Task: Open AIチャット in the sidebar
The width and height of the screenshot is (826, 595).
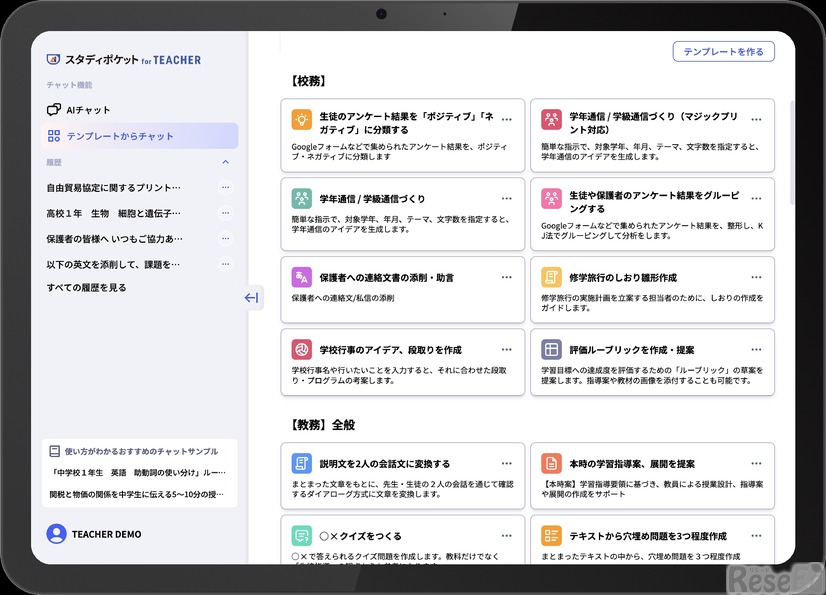Action: point(79,110)
